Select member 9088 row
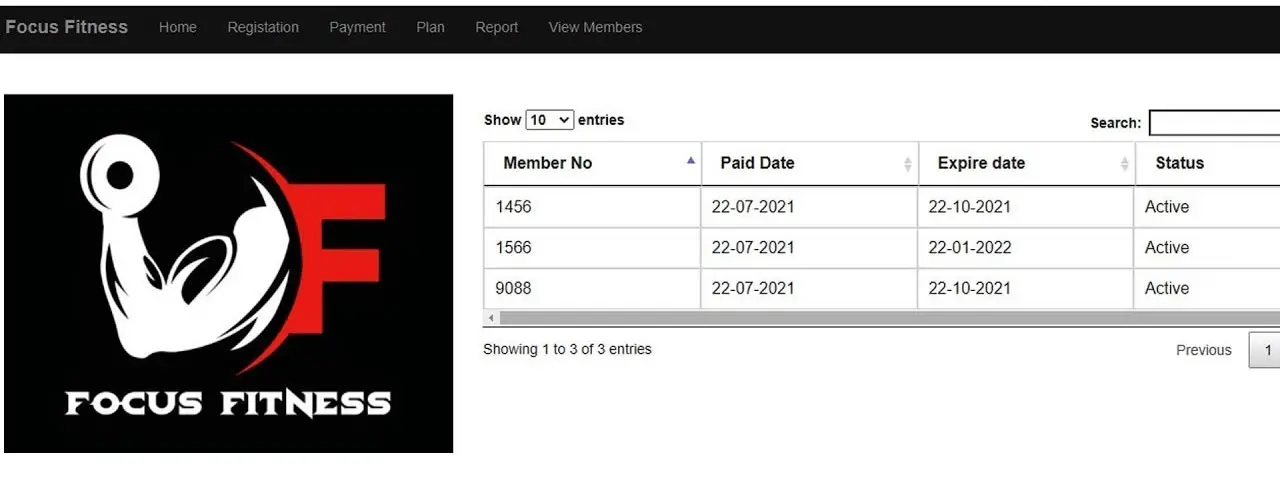Screen dimensions: 1280x501 click(882, 288)
